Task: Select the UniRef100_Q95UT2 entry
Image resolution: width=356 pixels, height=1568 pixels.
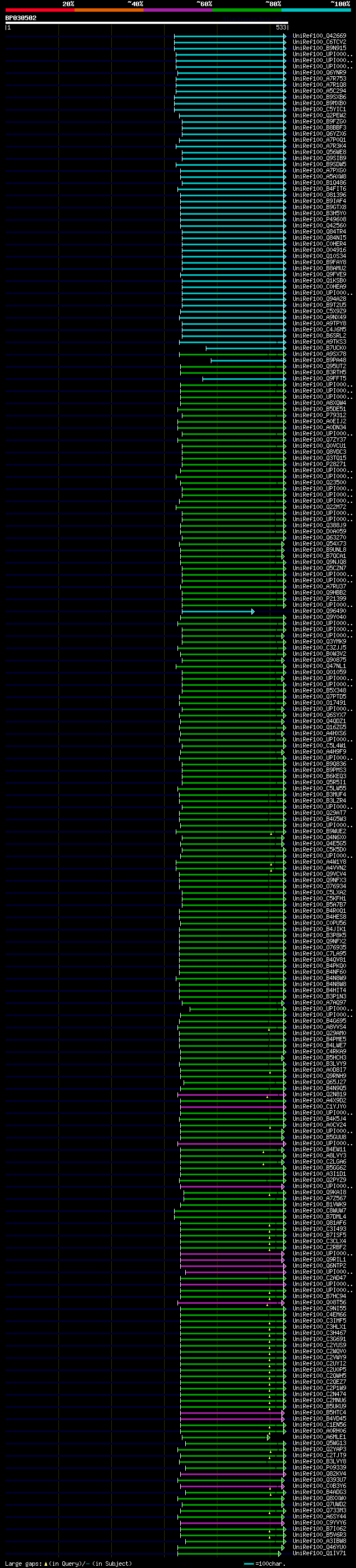Action: [x=319, y=366]
